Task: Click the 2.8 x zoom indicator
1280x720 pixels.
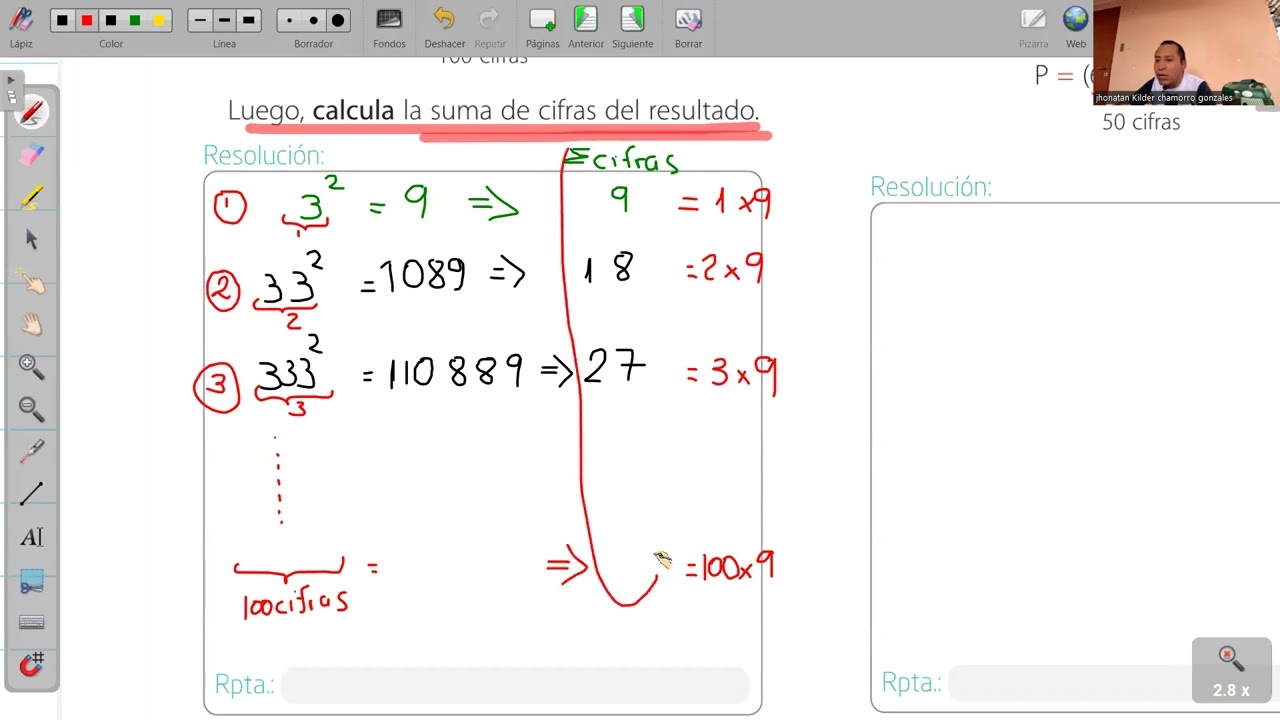Action: pos(1231,671)
